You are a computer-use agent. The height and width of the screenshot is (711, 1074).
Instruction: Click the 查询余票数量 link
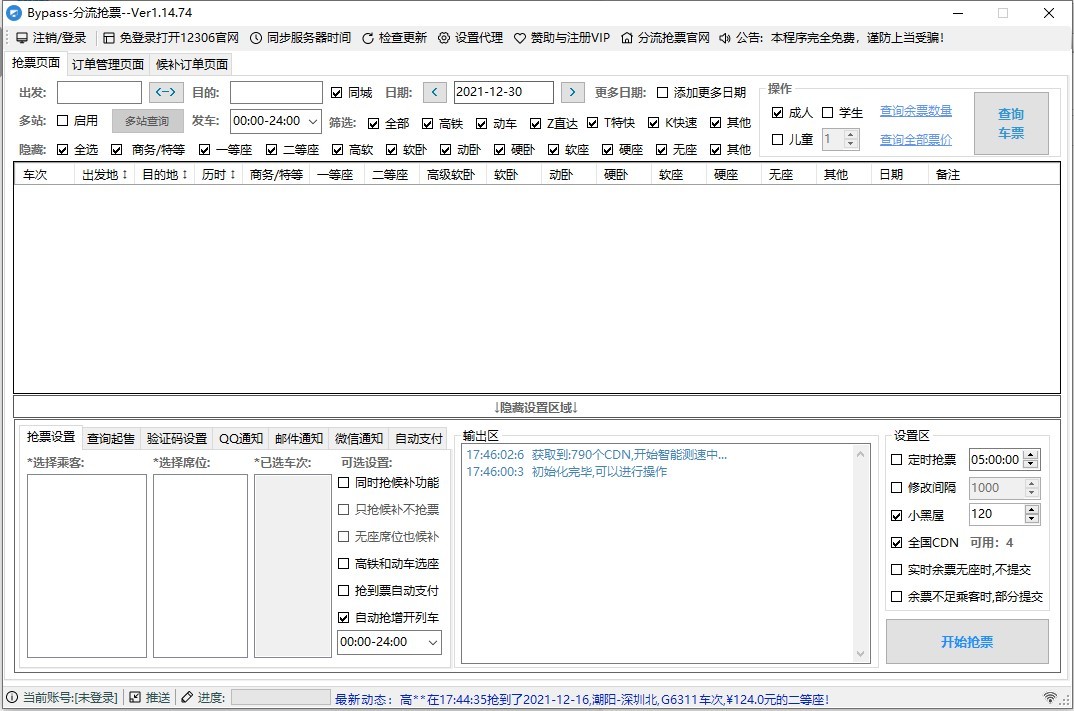(x=916, y=112)
